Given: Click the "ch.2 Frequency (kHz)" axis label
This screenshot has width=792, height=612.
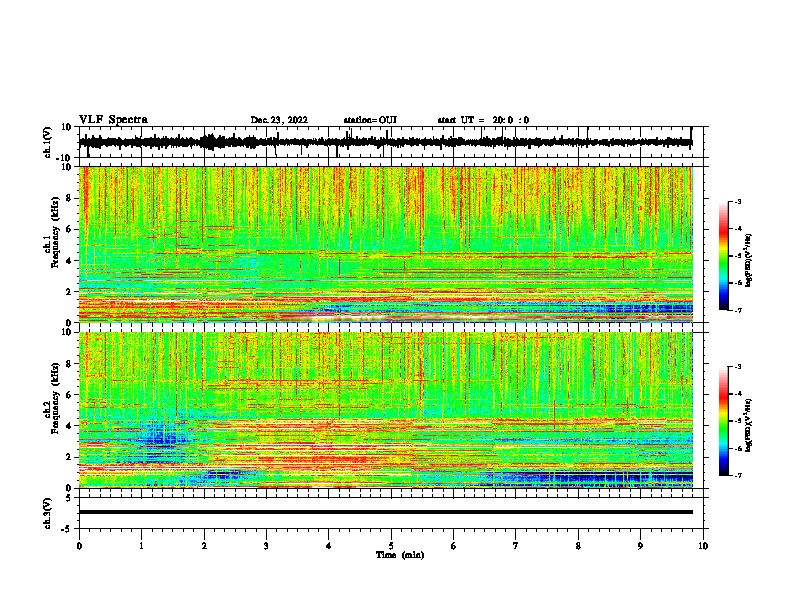Looking at the screenshot, I should click(51, 398).
